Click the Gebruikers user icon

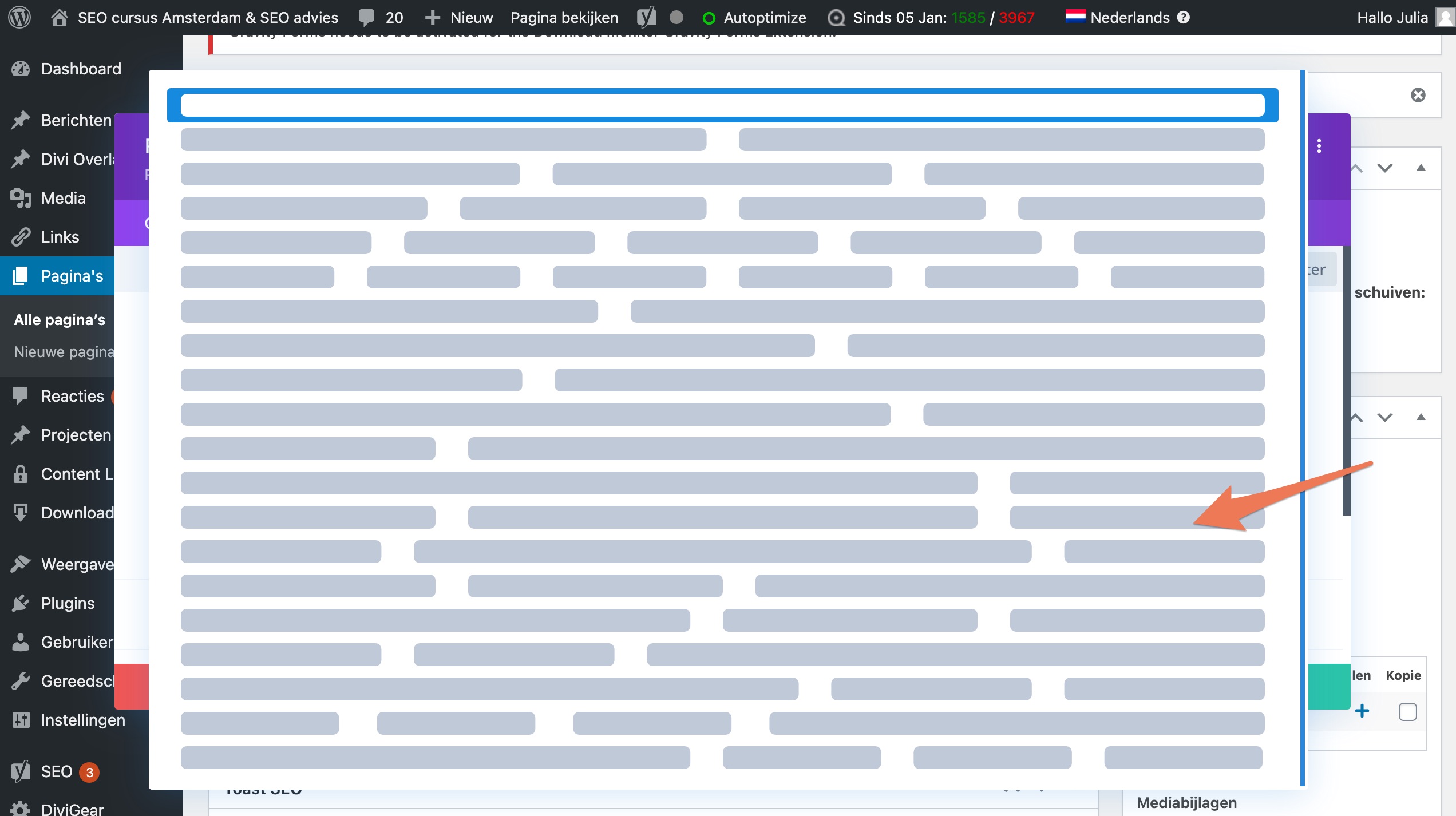(x=21, y=642)
